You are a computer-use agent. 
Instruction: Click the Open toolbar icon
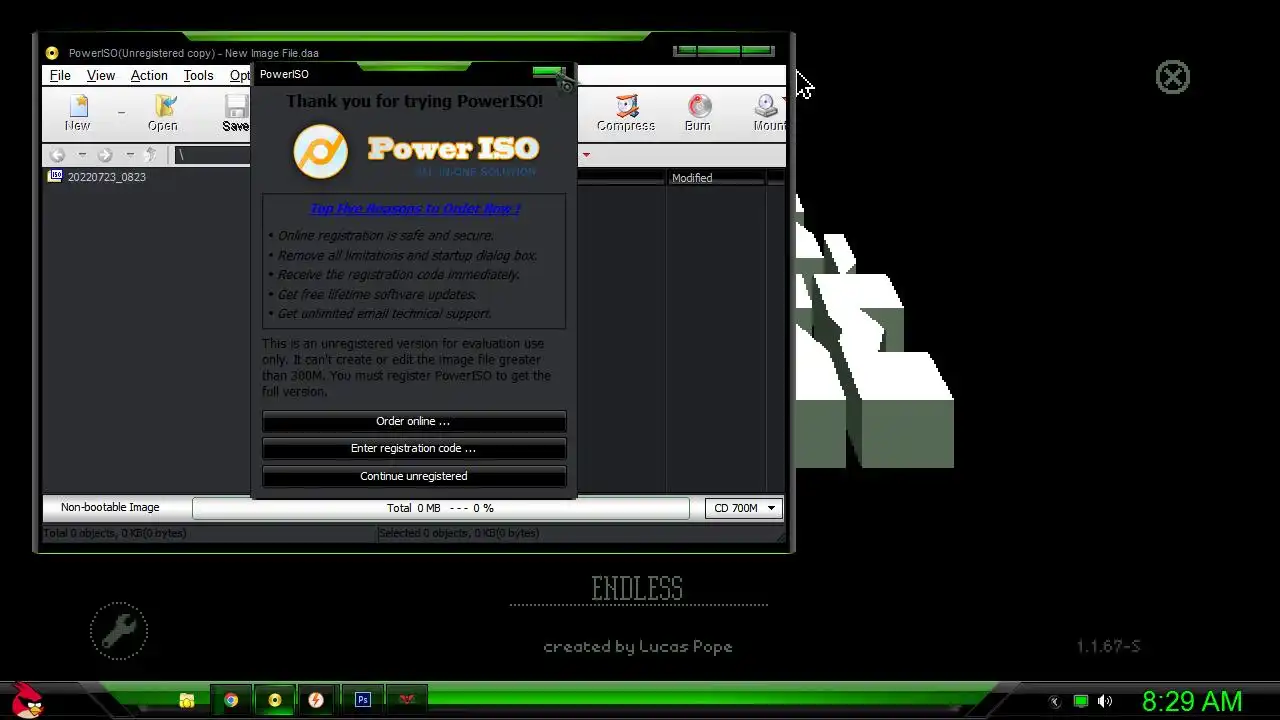163,112
